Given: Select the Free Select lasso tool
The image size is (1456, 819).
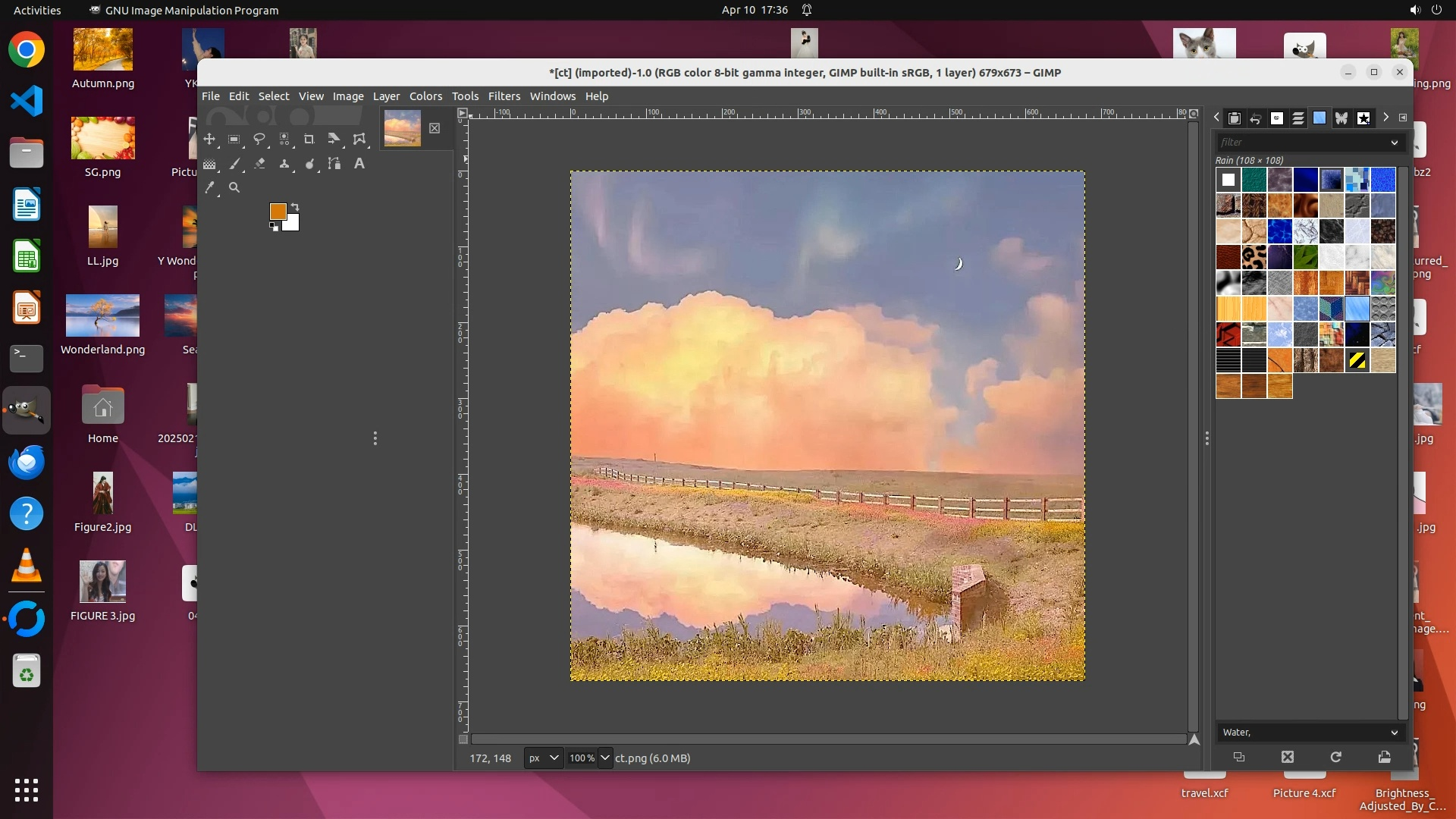Looking at the screenshot, I should click(259, 139).
